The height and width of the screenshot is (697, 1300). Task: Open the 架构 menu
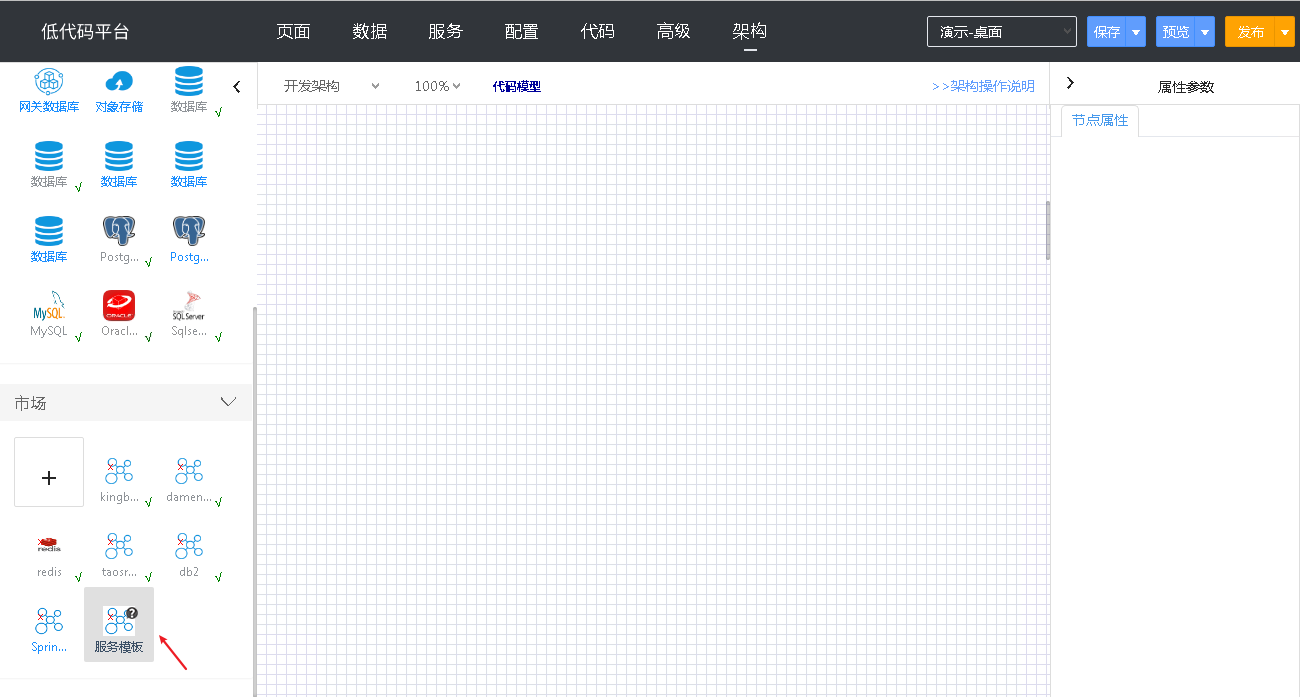(x=749, y=31)
